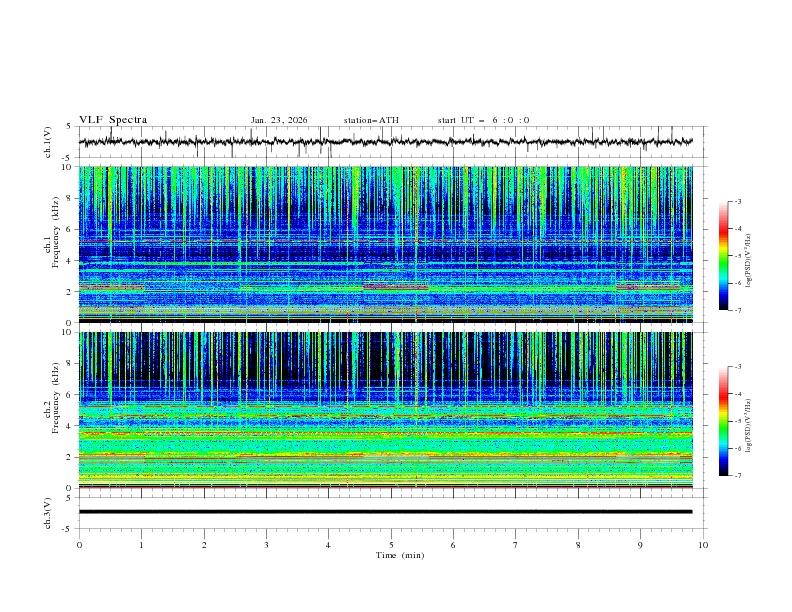792x612 pixels.
Task: Click time axis tick label "1"
Action: tap(141, 545)
